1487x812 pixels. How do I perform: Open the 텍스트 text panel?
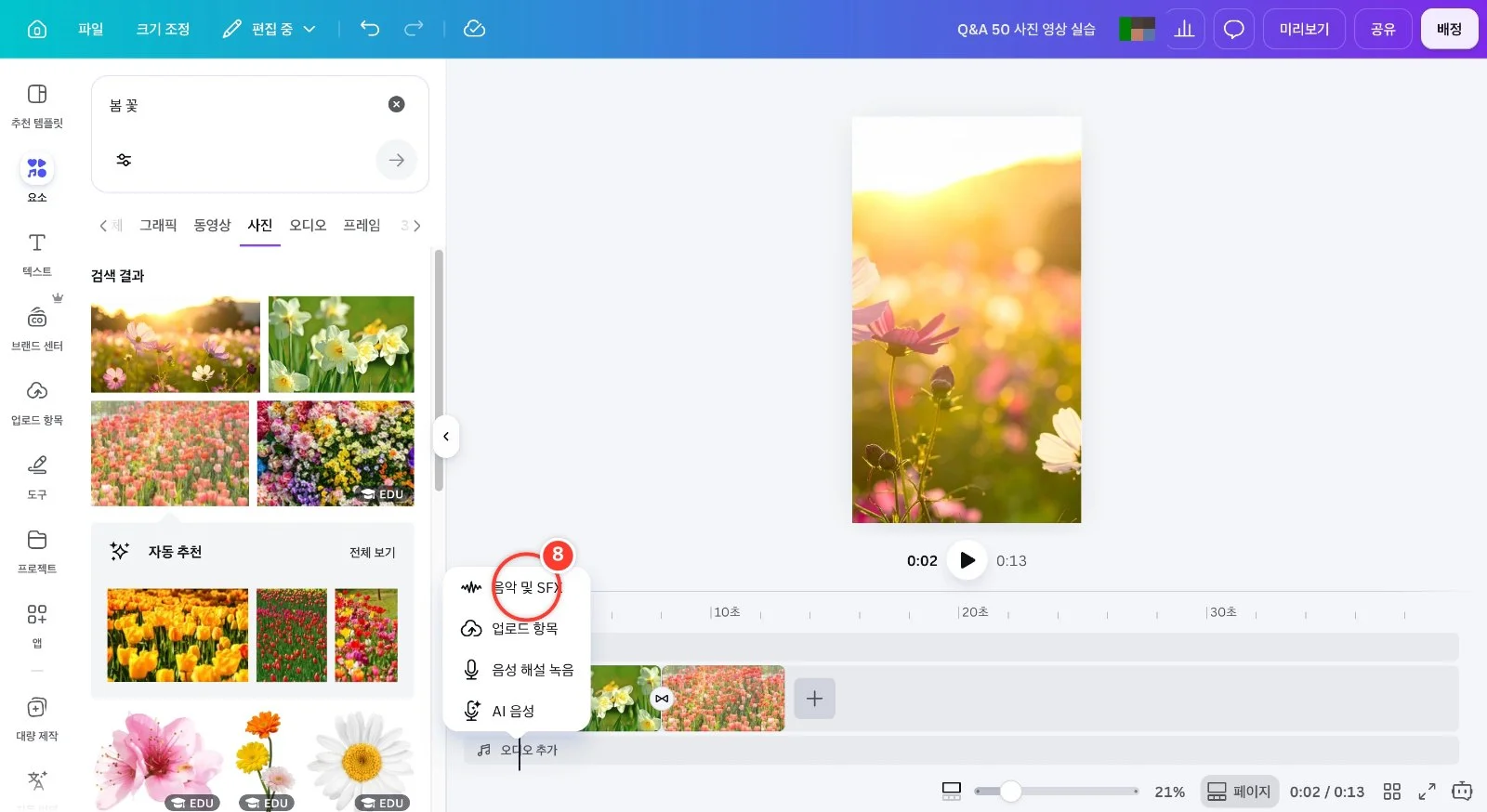pos(37,255)
